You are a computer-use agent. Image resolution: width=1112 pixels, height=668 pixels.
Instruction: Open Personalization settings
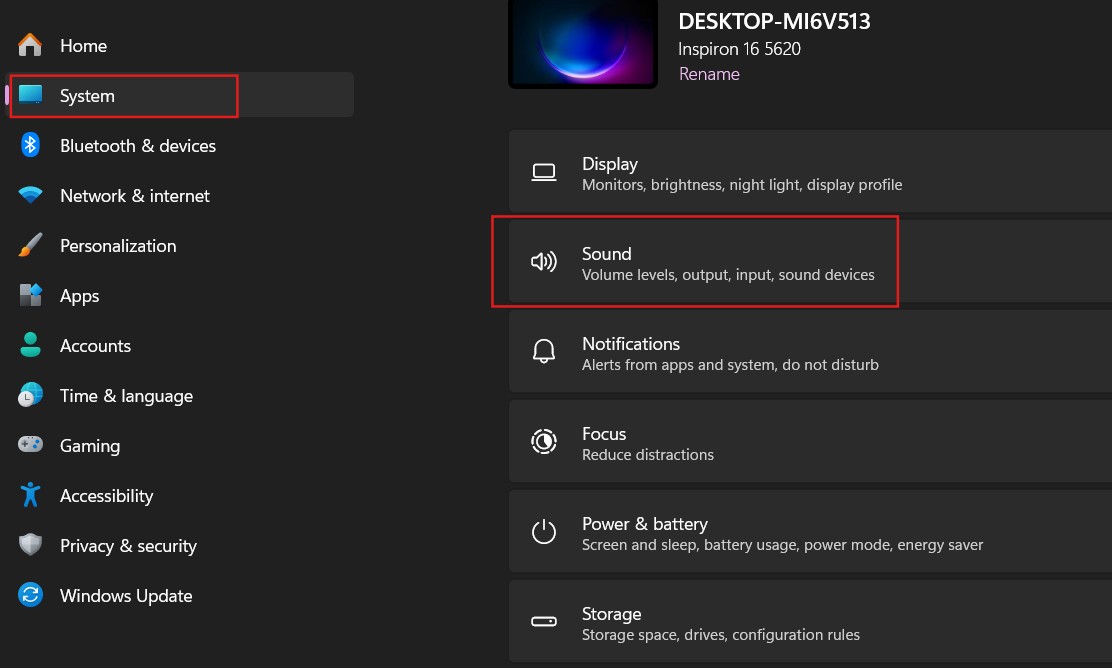[x=118, y=246]
